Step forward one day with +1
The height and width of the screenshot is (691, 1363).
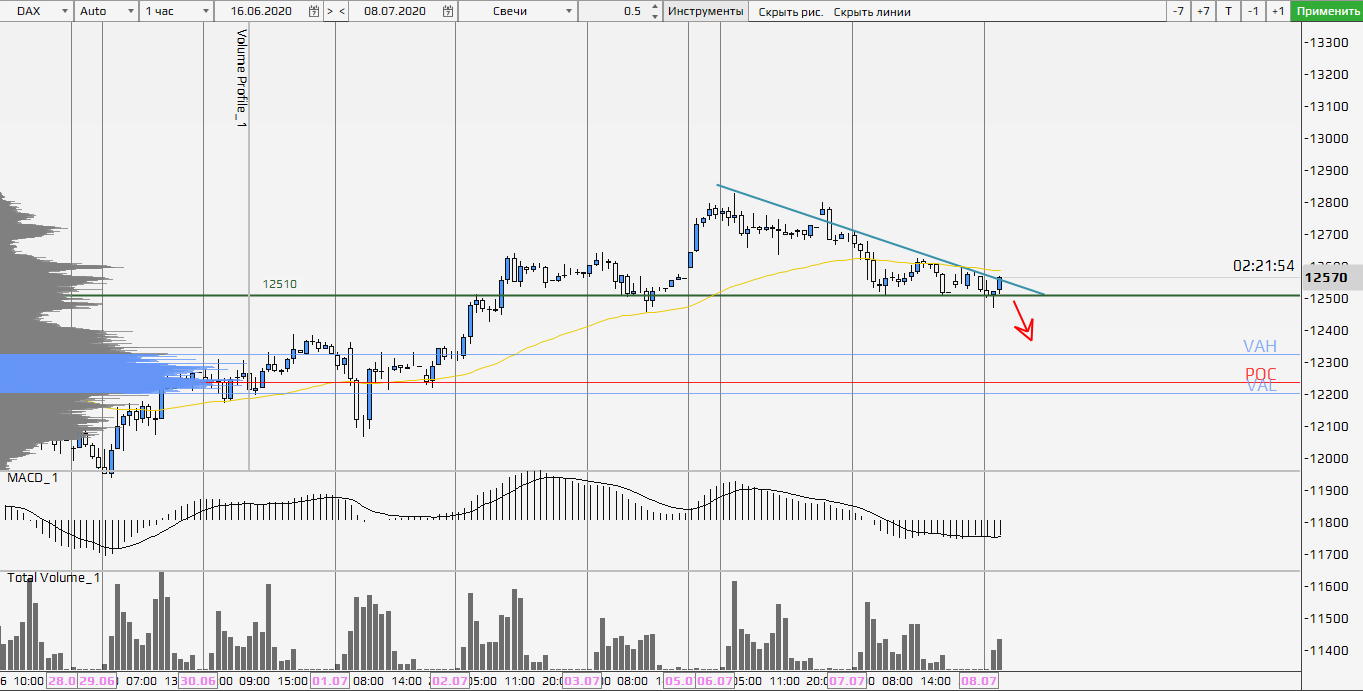click(1277, 11)
